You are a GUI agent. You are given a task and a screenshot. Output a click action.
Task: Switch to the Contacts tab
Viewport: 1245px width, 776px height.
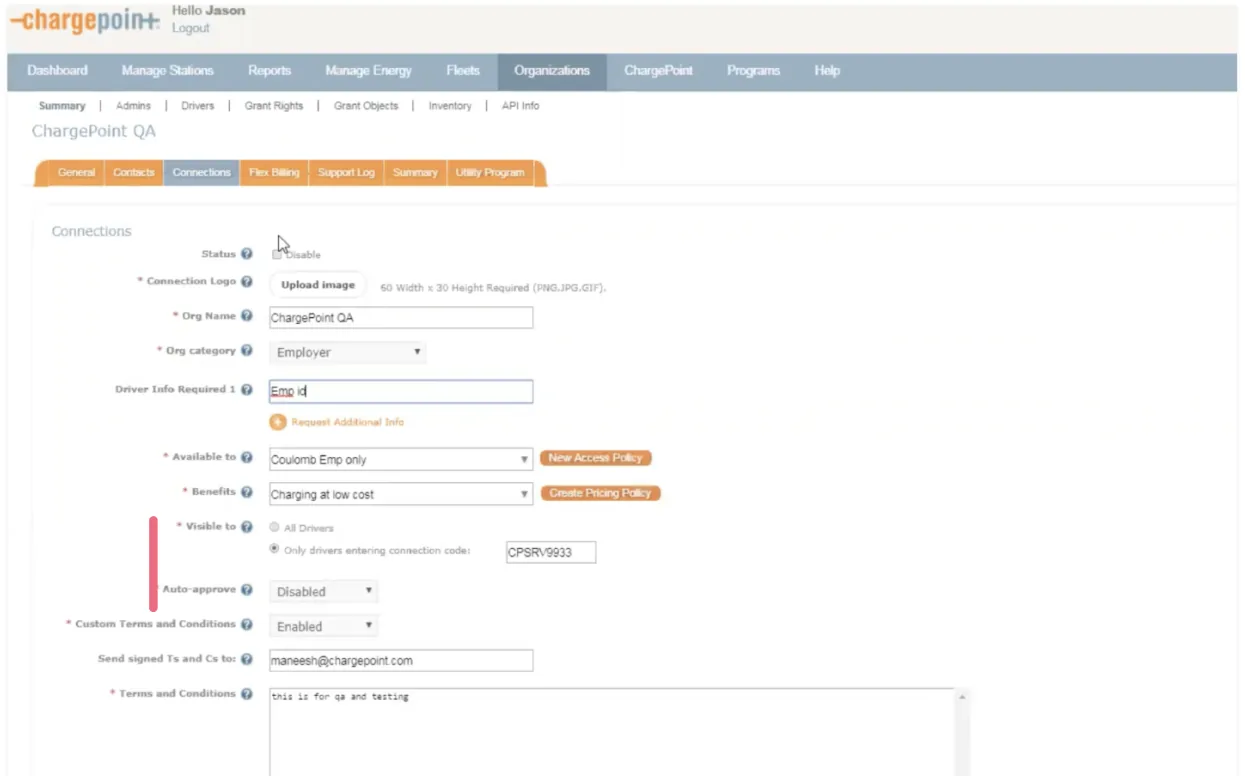[134, 173]
